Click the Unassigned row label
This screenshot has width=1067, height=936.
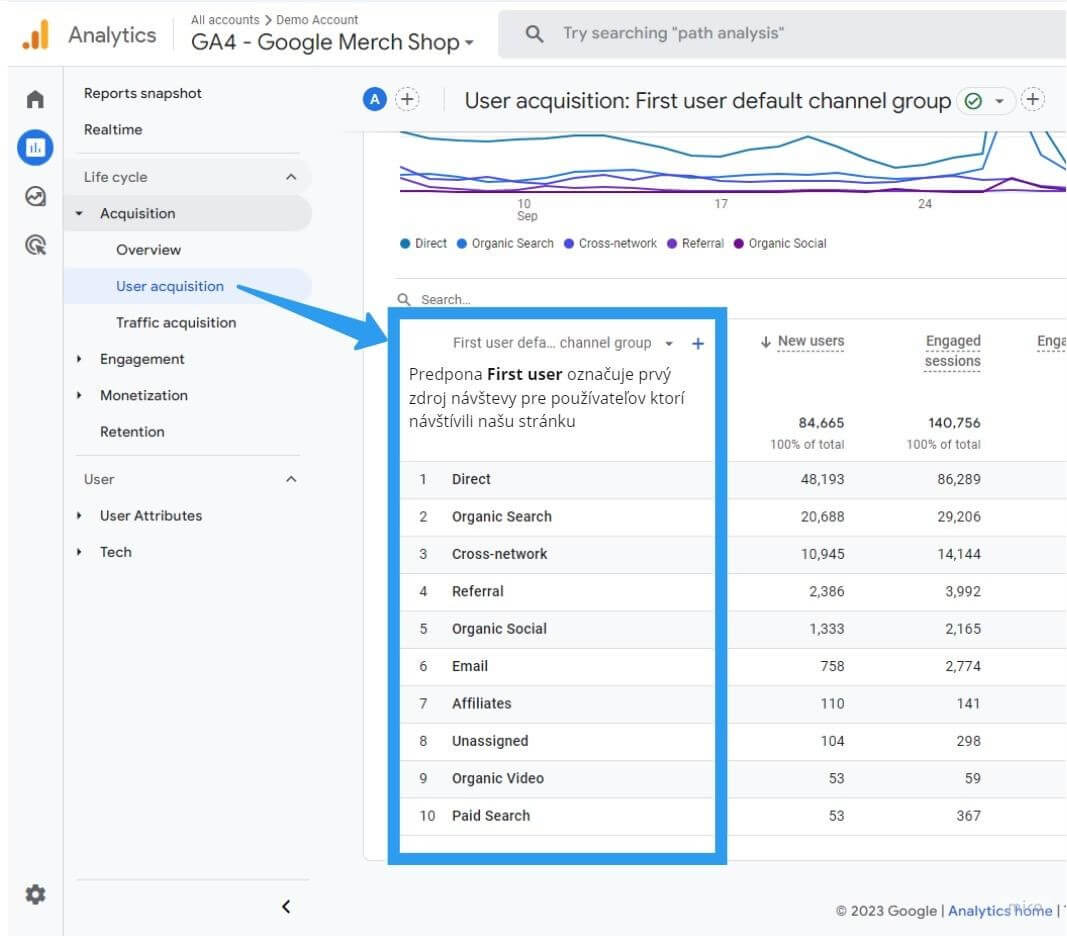pyautogui.click(x=490, y=741)
